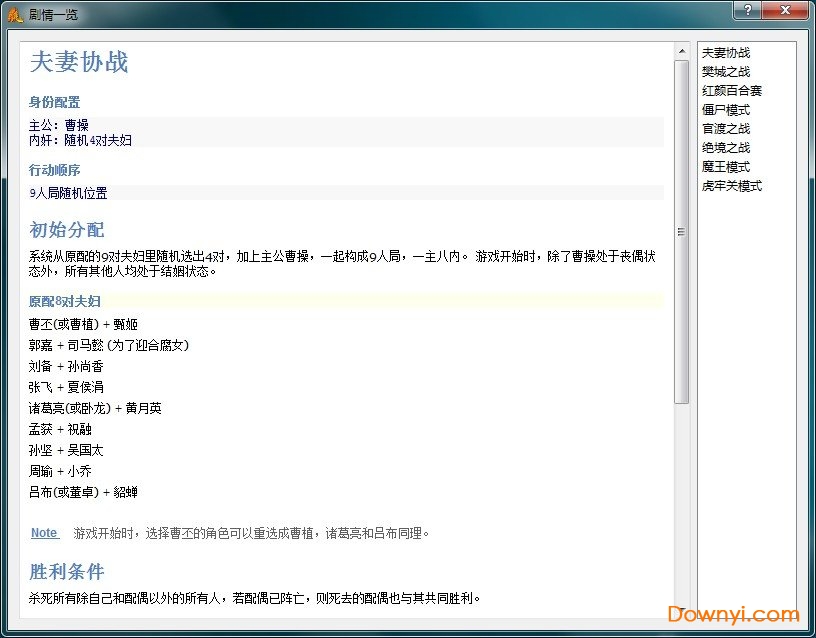
Task: Click the underlined Note link
Action: tap(44, 533)
